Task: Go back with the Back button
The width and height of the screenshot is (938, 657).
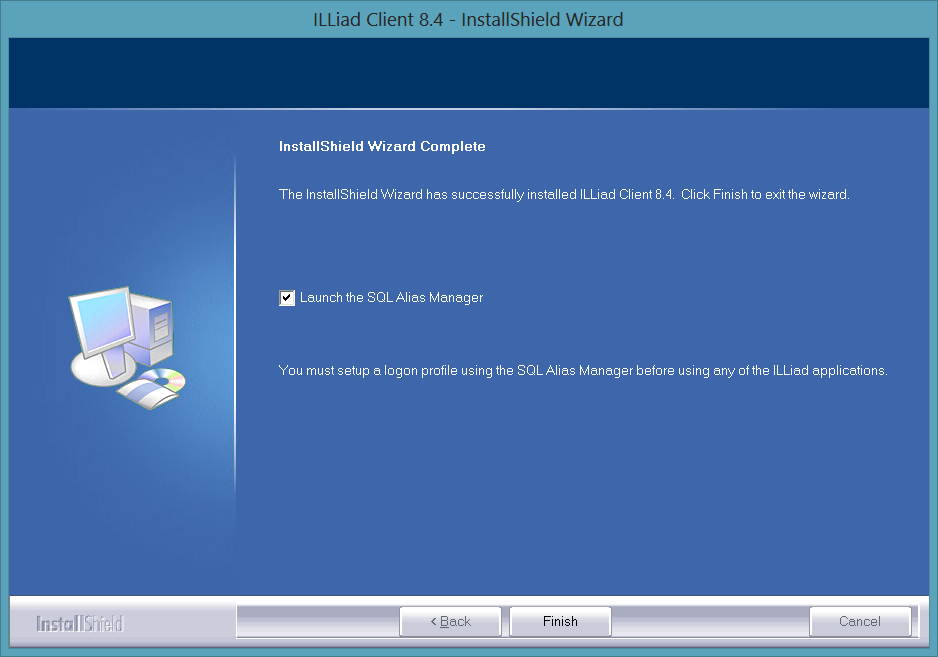Action: [x=450, y=621]
